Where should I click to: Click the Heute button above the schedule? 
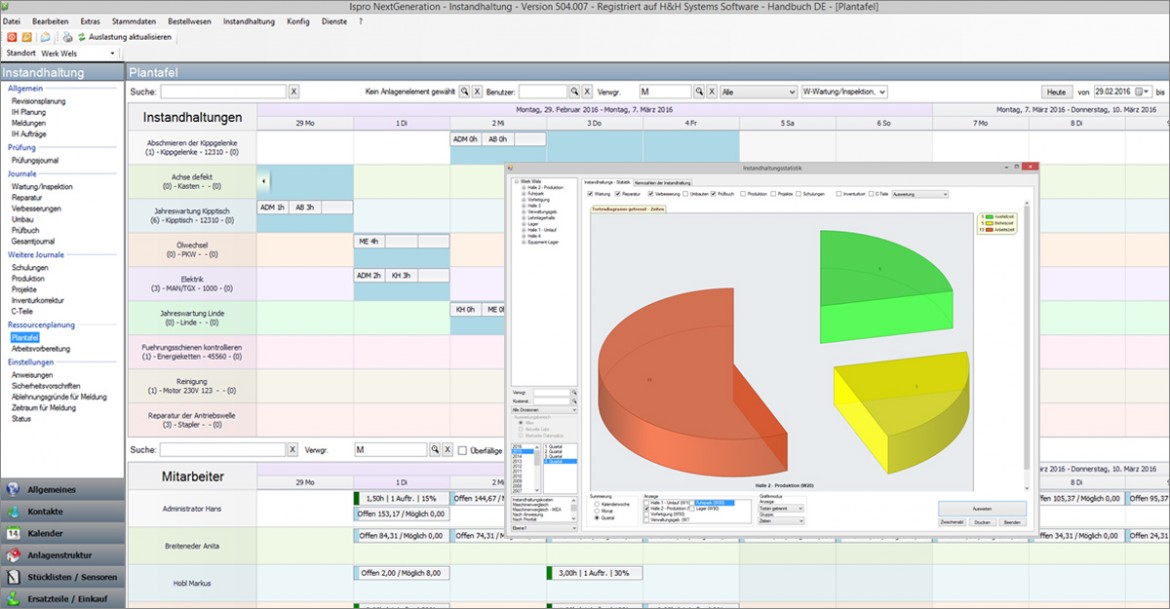tap(1057, 90)
